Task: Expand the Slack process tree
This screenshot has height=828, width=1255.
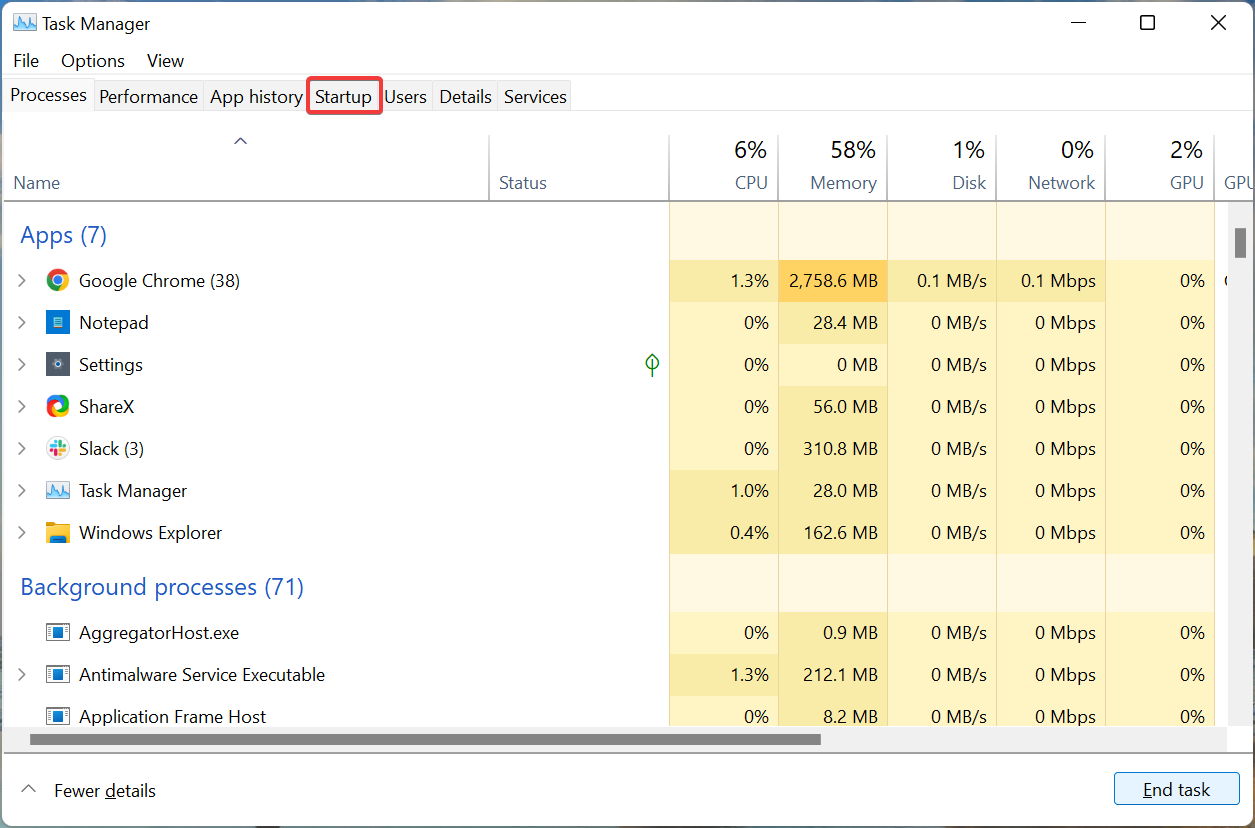Action: (21, 448)
